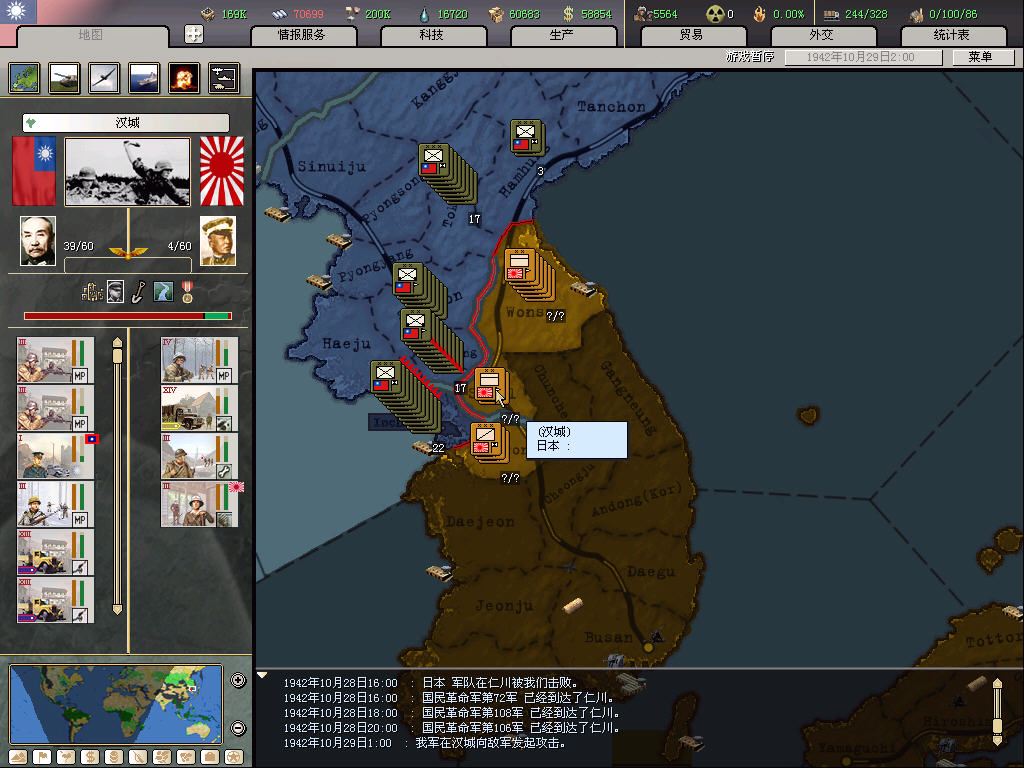Click the river crossing modifier icon

[163, 292]
